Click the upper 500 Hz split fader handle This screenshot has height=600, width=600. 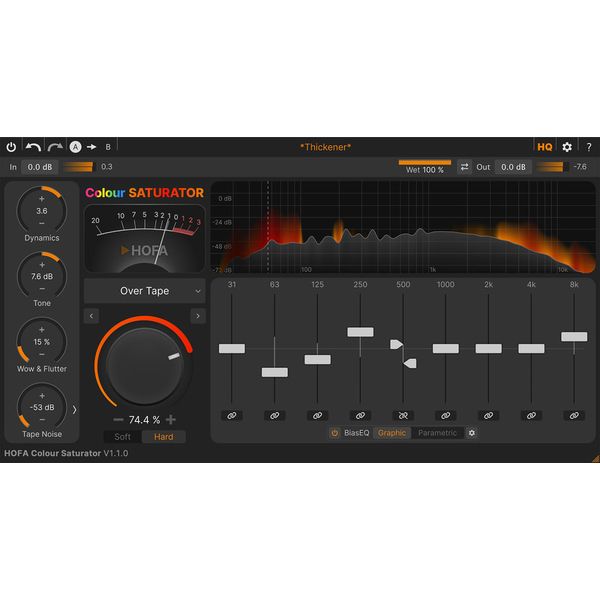[x=396, y=344]
